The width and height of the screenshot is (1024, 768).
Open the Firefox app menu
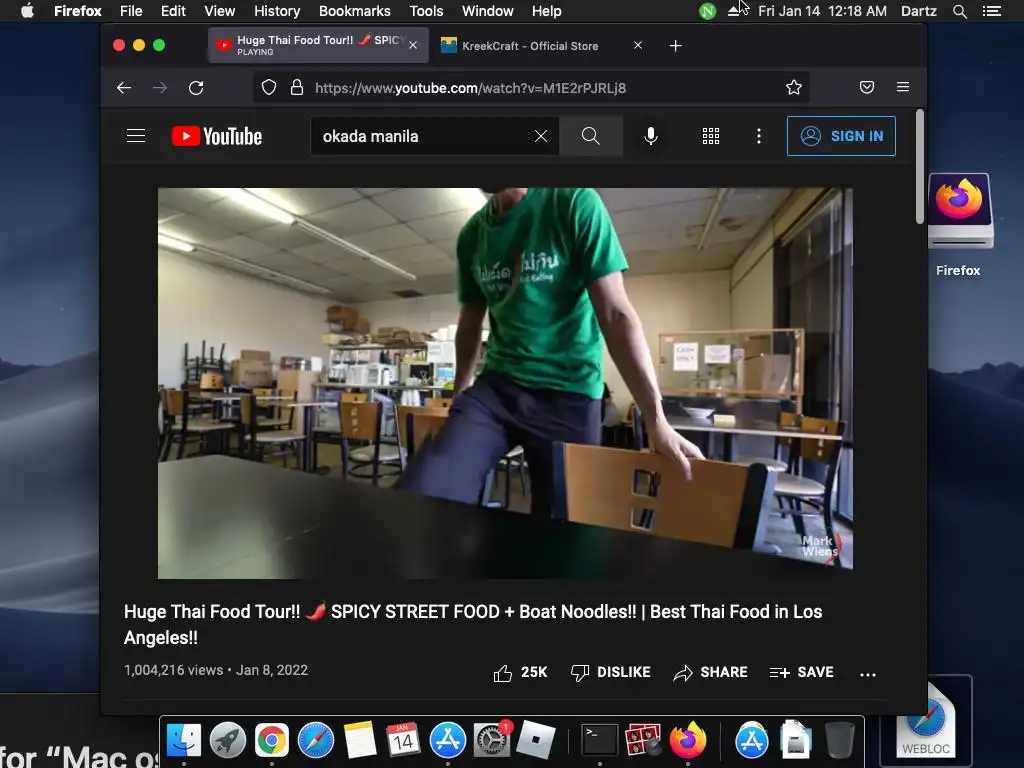pyautogui.click(x=77, y=11)
